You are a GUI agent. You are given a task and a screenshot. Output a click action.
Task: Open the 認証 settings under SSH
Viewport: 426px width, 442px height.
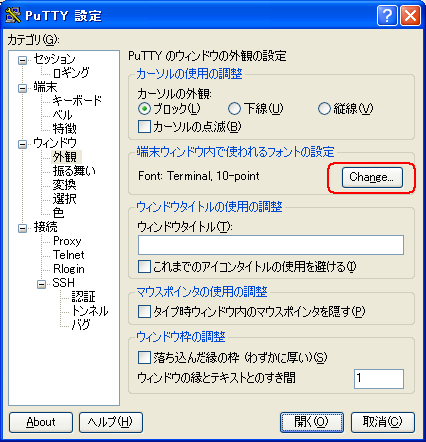coord(84,297)
